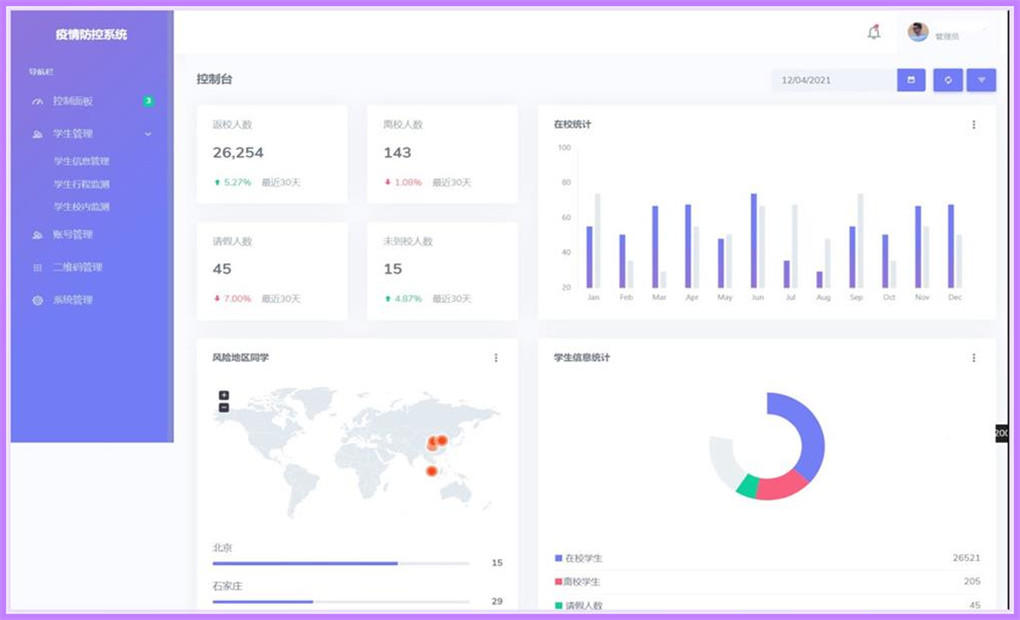Screen dimensions: 1020x620
Task: Click the southernmost orange marker on the map
Action: (x=431, y=471)
